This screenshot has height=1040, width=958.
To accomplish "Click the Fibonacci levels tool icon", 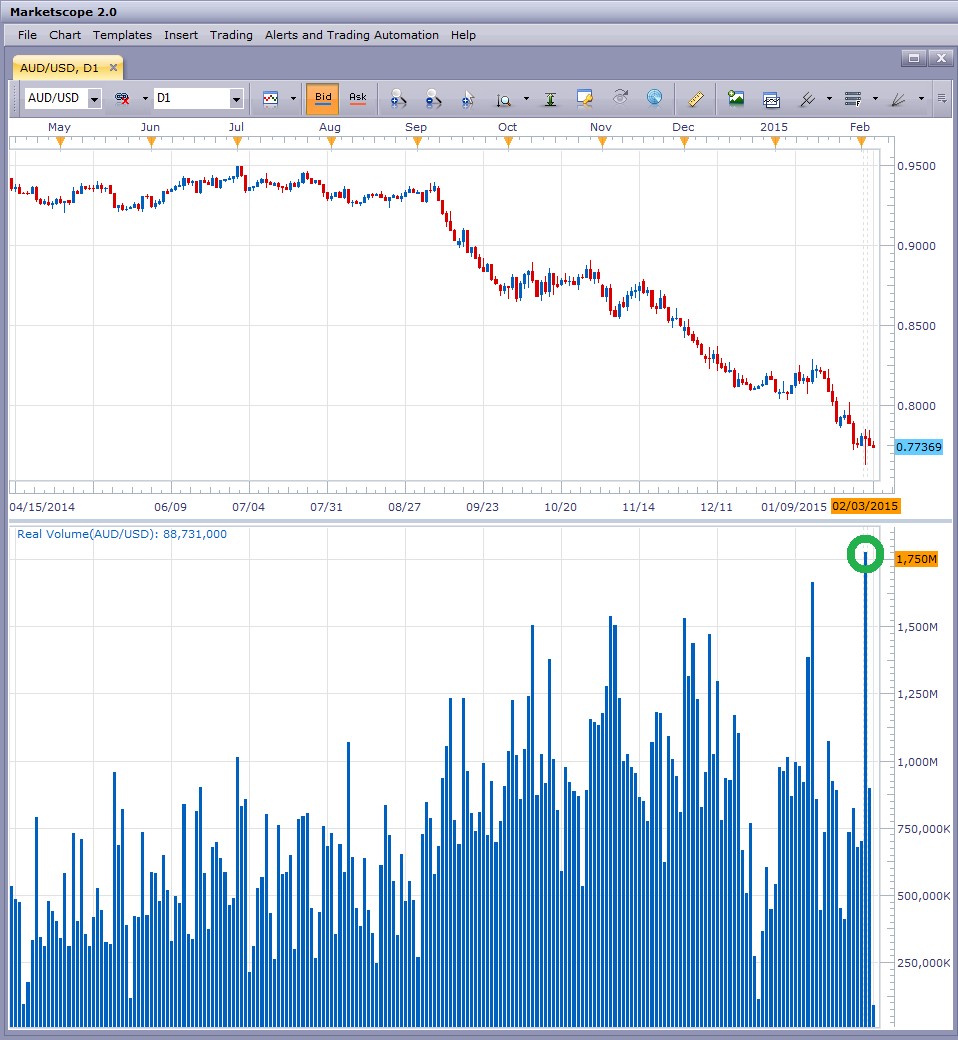I will pos(853,99).
